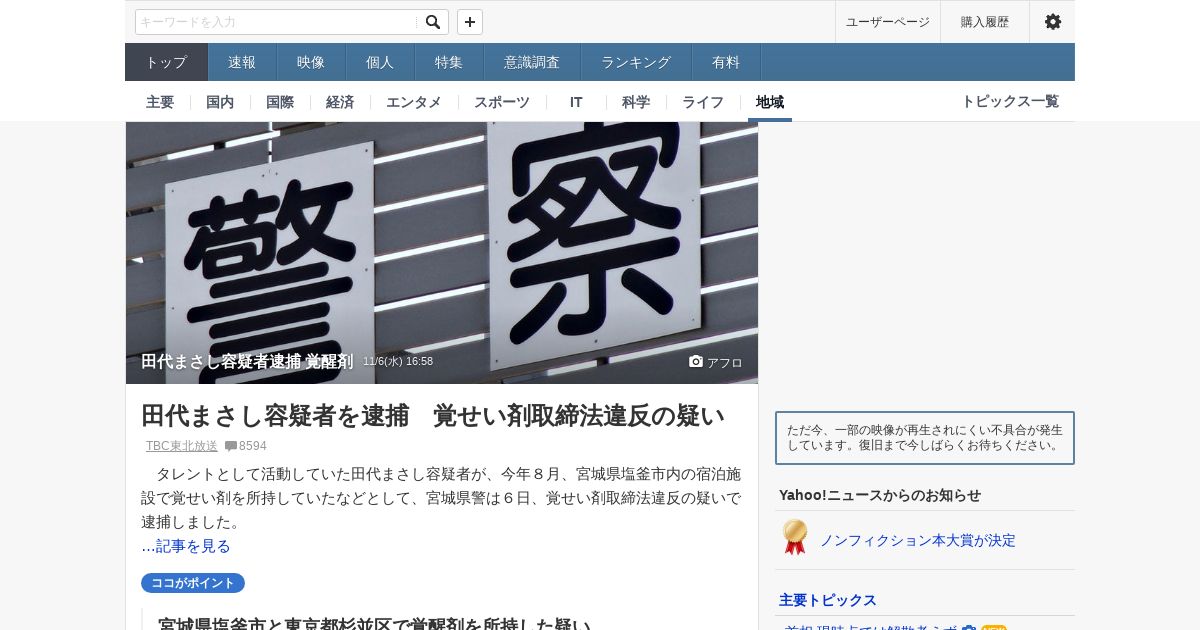Screen dimensions: 1200x630
Task: Click the medal icon for ノンフィクション本大賞
Action: click(x=795, y=538)
